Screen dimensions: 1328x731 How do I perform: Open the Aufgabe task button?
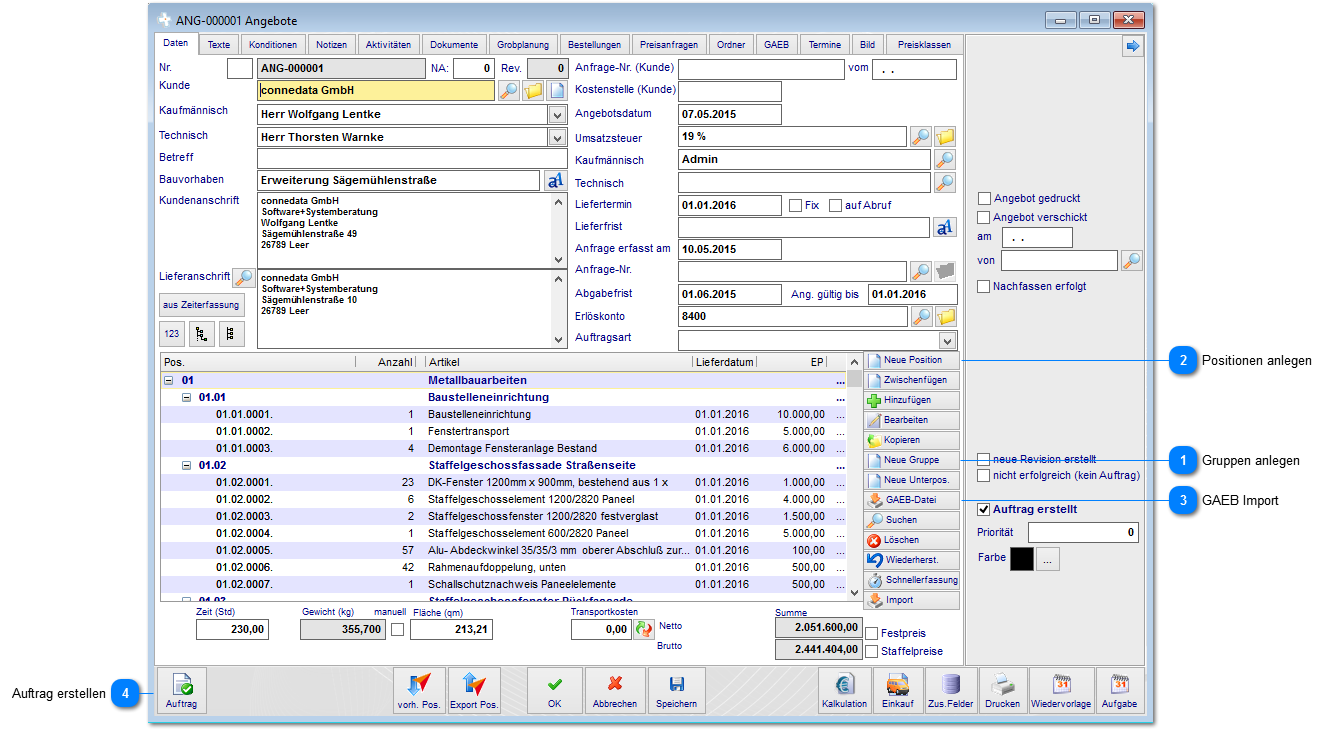pyautogui.click(x=1119, y=691)
